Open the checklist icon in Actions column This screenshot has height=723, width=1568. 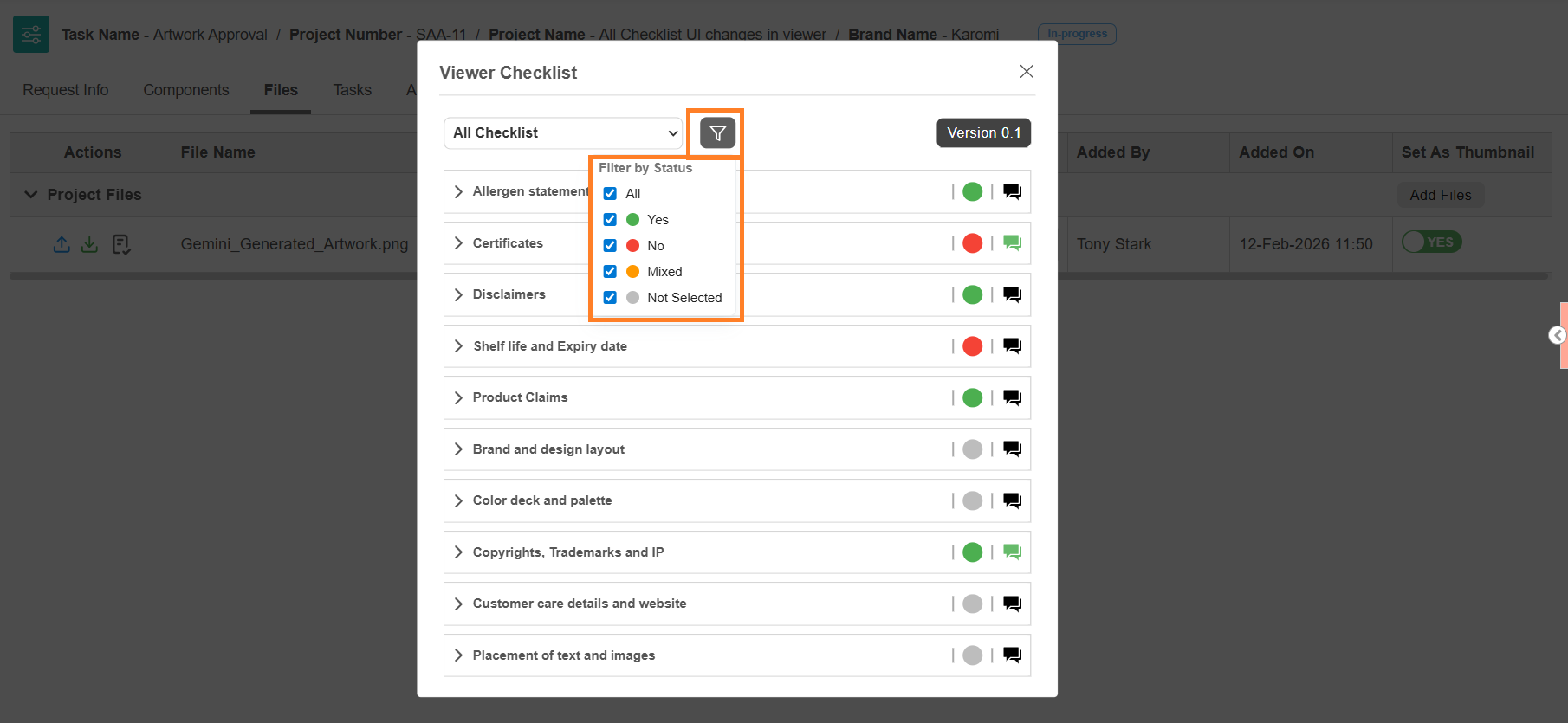pyautogui.click(x=121, y=245)
